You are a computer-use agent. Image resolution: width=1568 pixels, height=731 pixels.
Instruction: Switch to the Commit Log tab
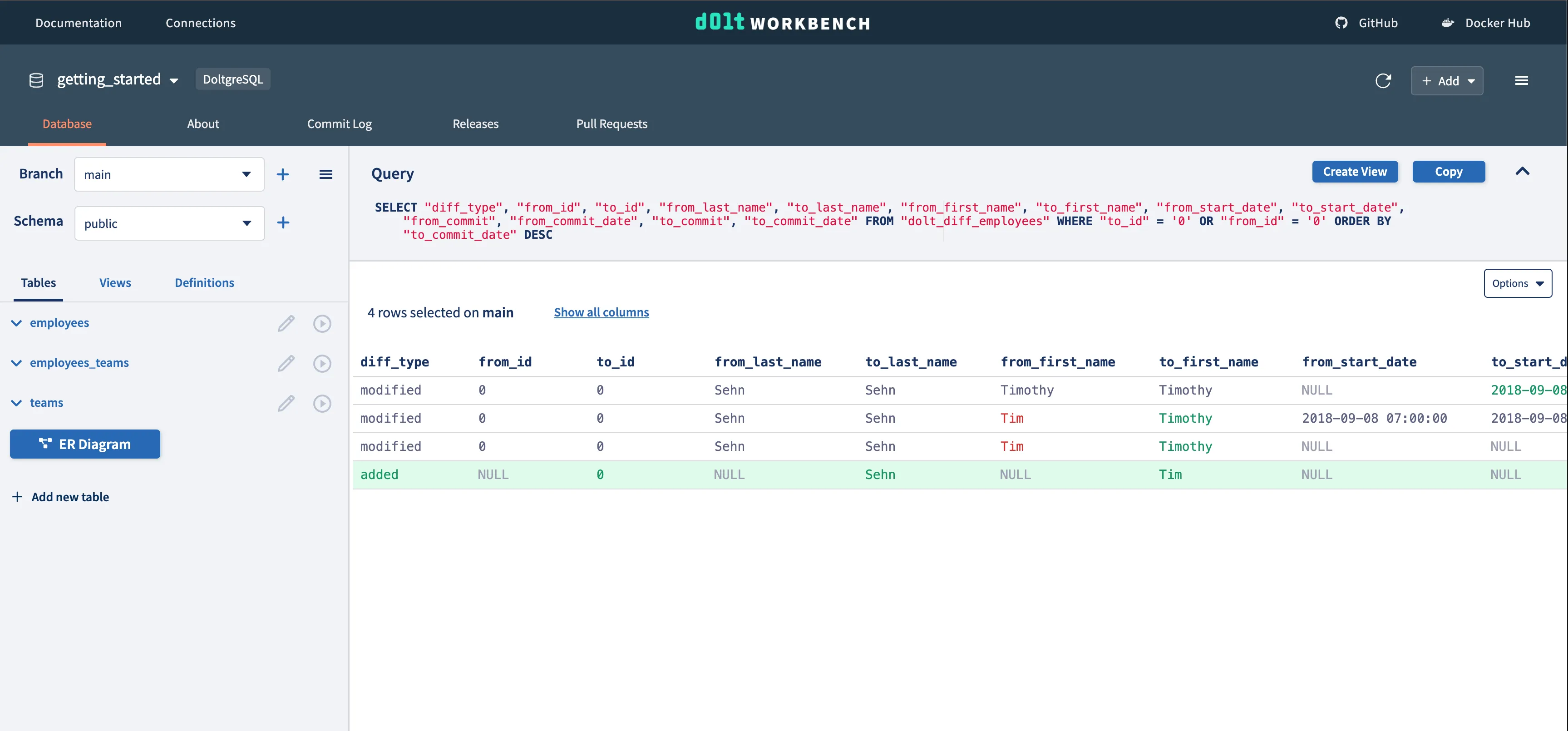339,124
